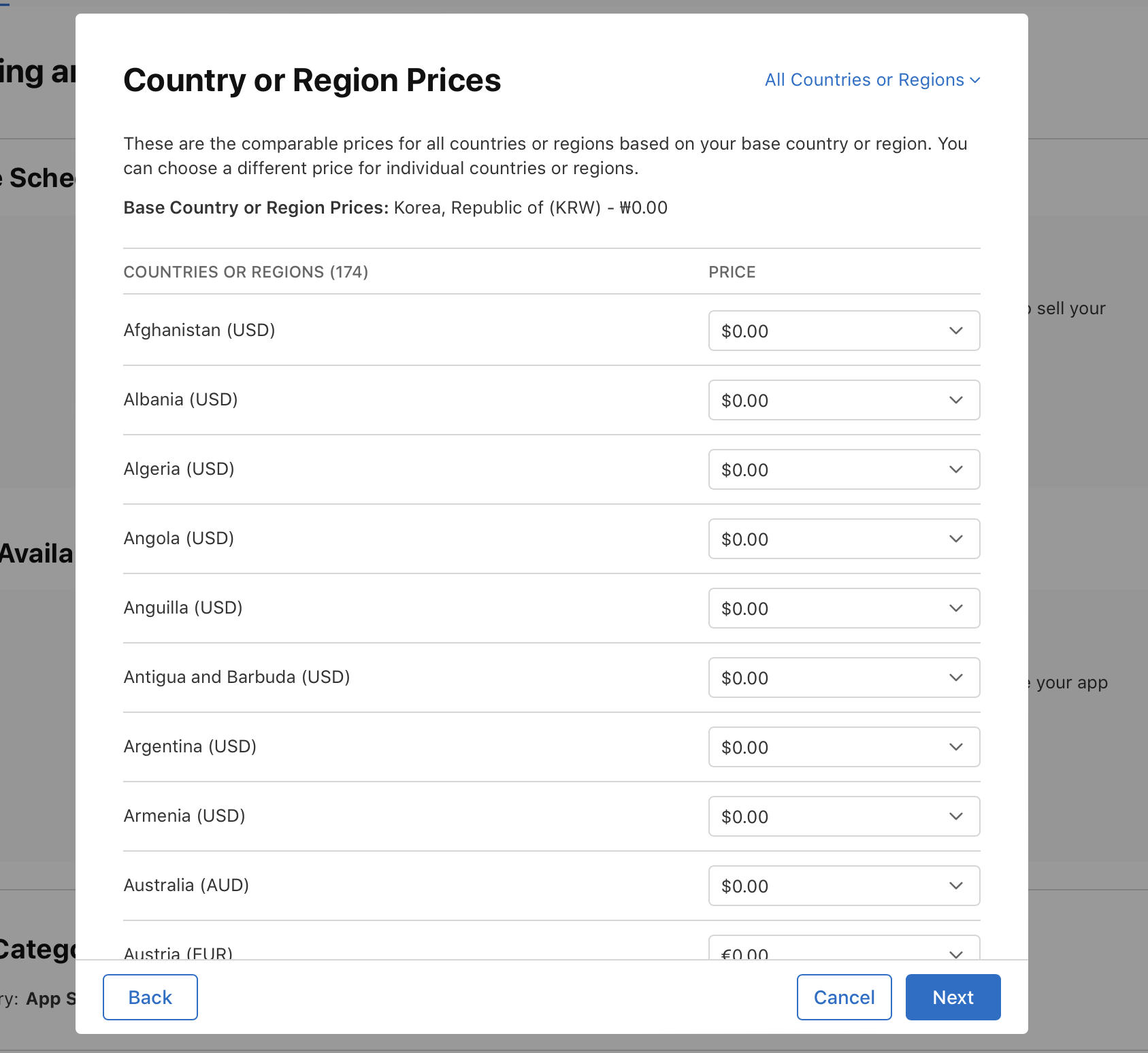Click the Afghanistan (USD) row label
Screen dimensions: 1148x1053
199,331
